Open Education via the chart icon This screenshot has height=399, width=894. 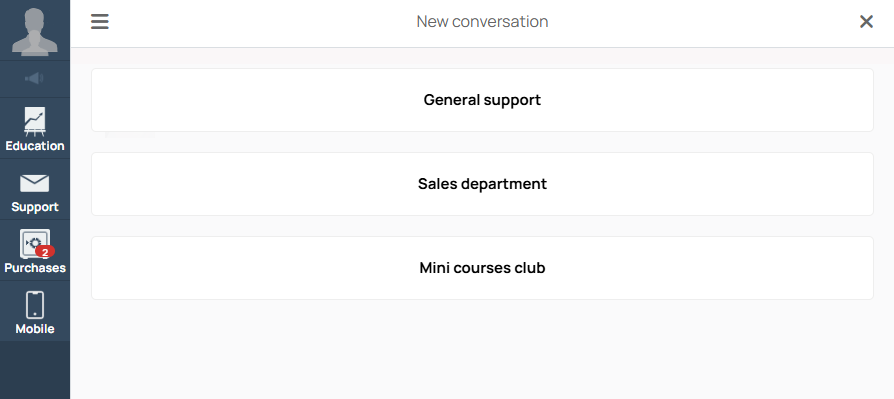click(35, 121)
